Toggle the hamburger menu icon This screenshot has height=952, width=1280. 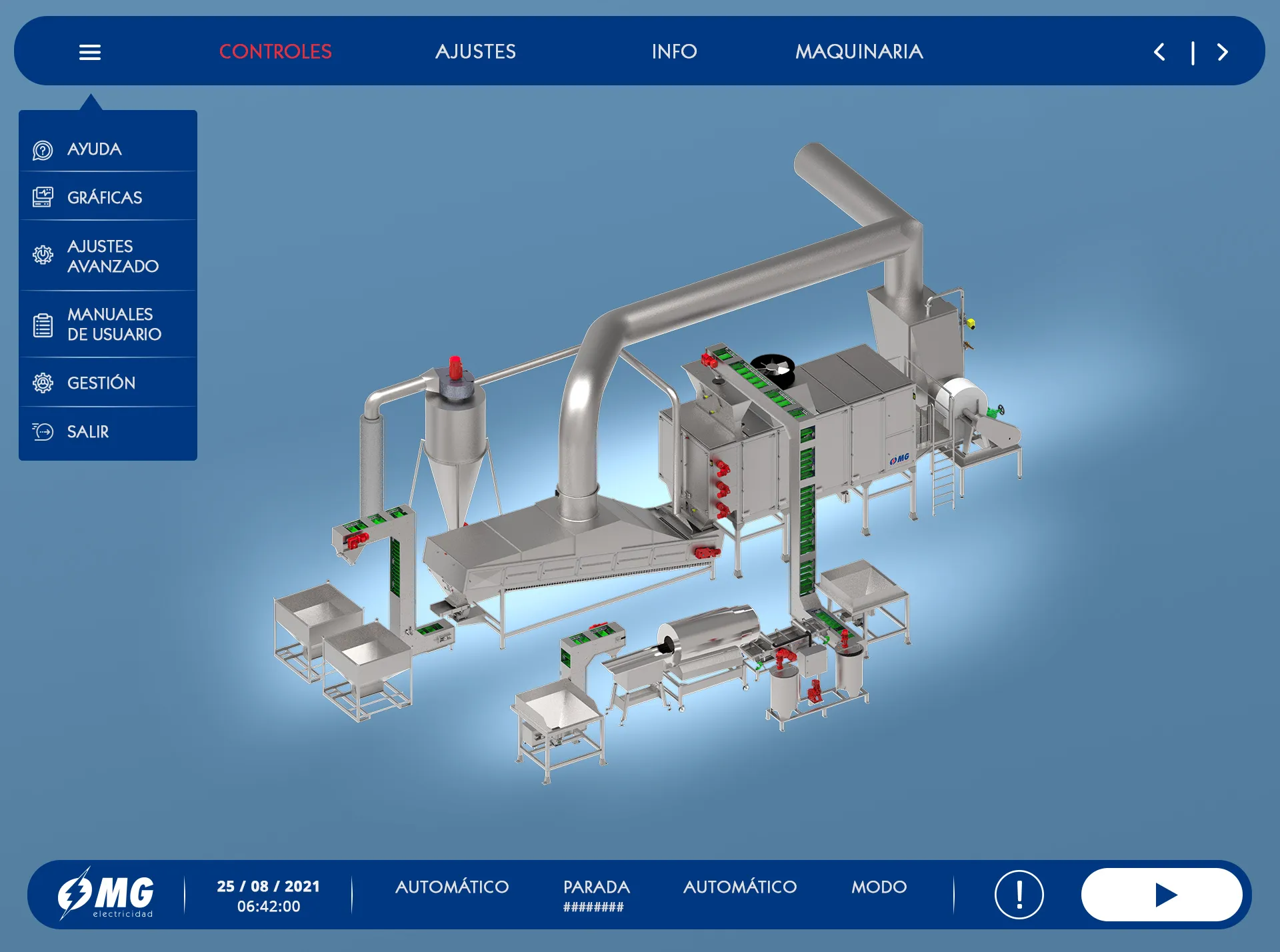pyautogui.click(x=90, y=52)
